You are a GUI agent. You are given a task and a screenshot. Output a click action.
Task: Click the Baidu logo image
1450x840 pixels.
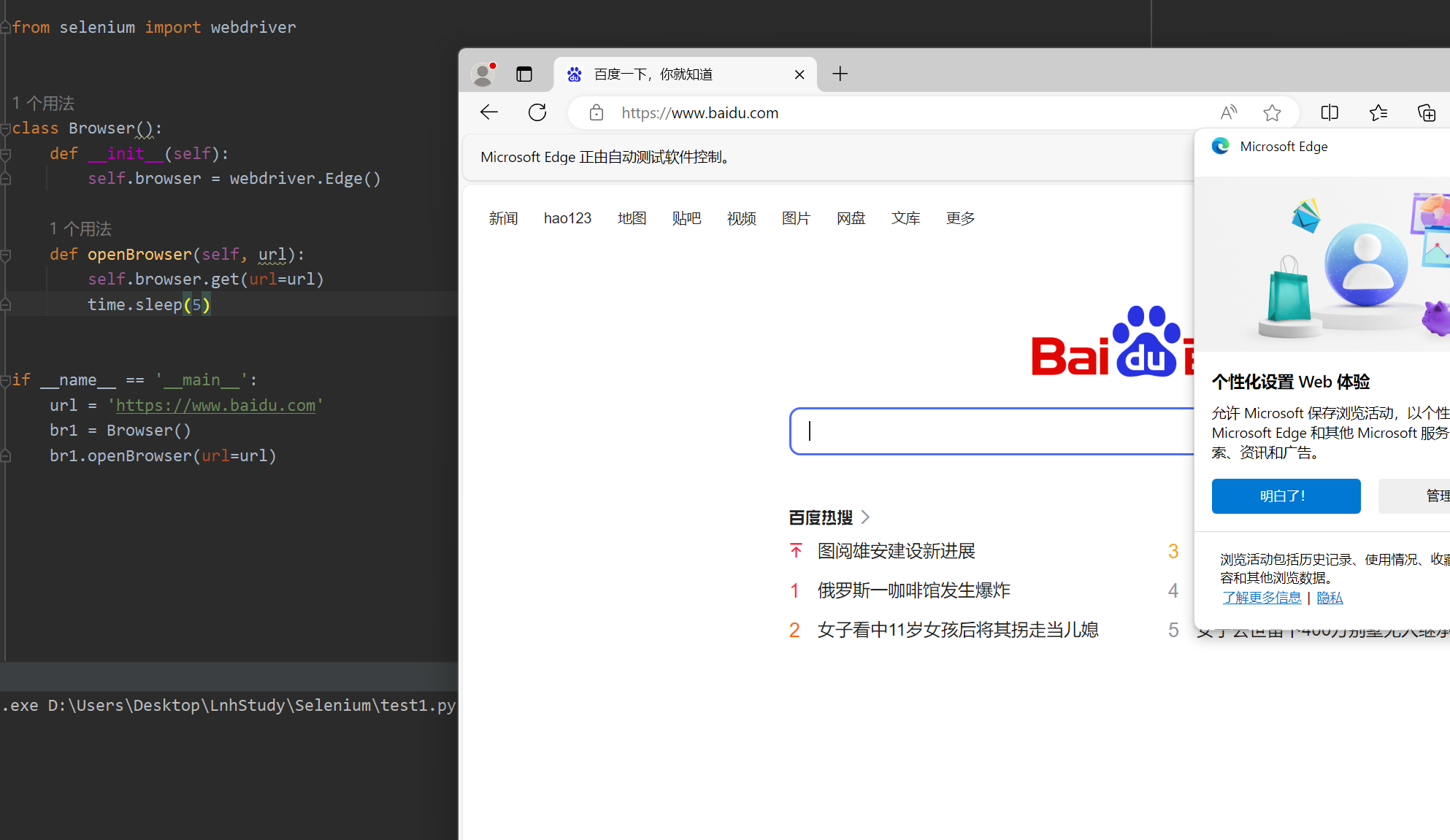point(1112,342)
